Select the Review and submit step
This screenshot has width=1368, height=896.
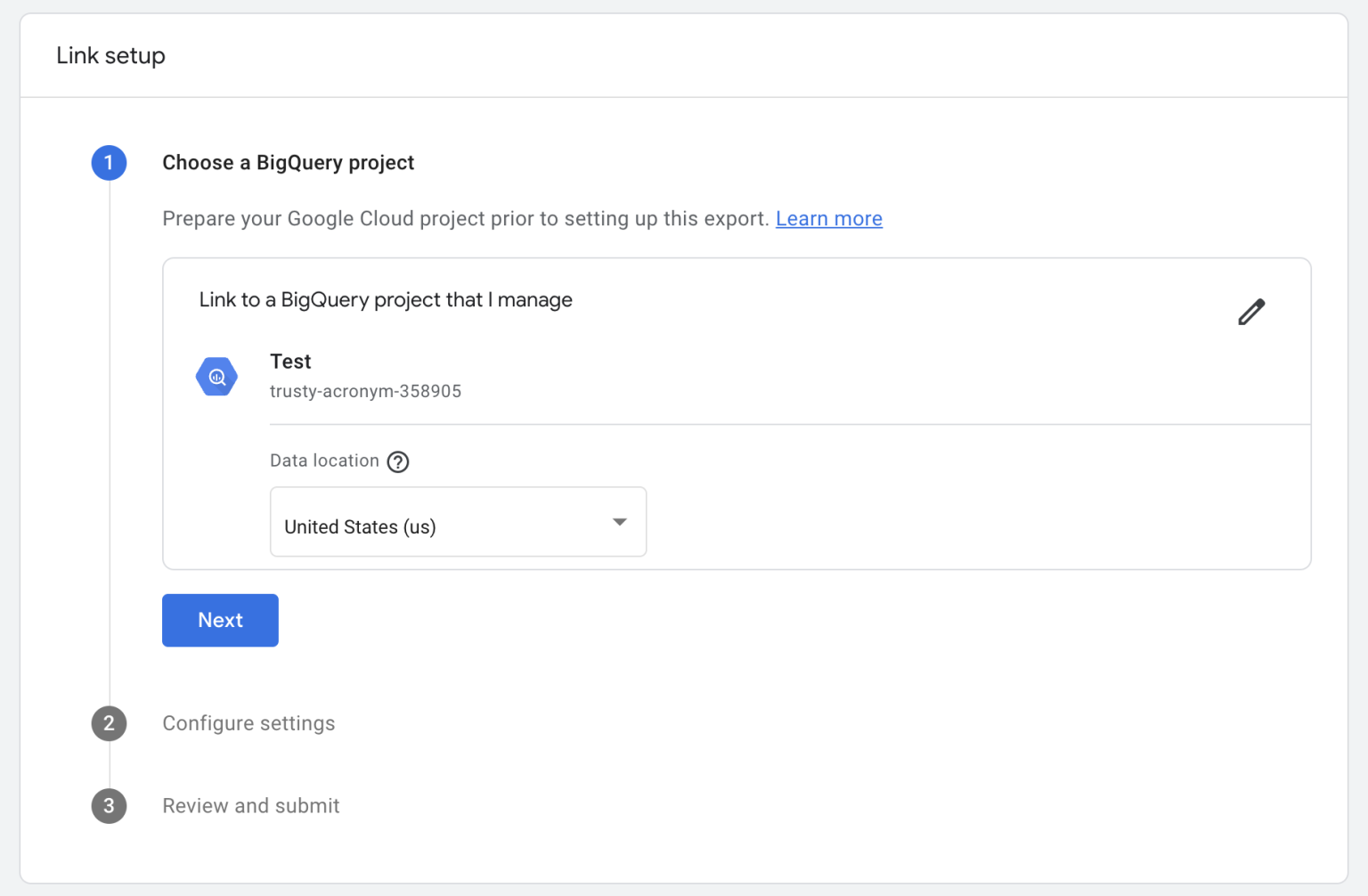pyautogui.click(x=251, y=806)
